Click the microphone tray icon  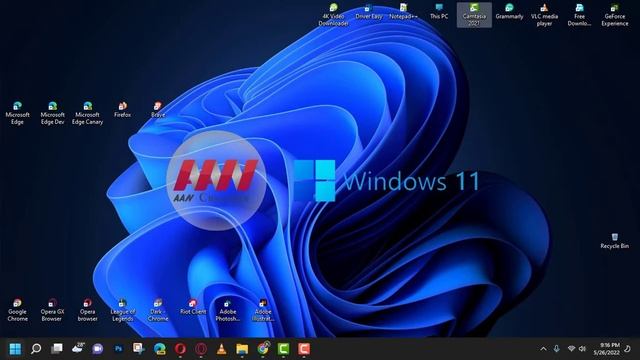556,349
